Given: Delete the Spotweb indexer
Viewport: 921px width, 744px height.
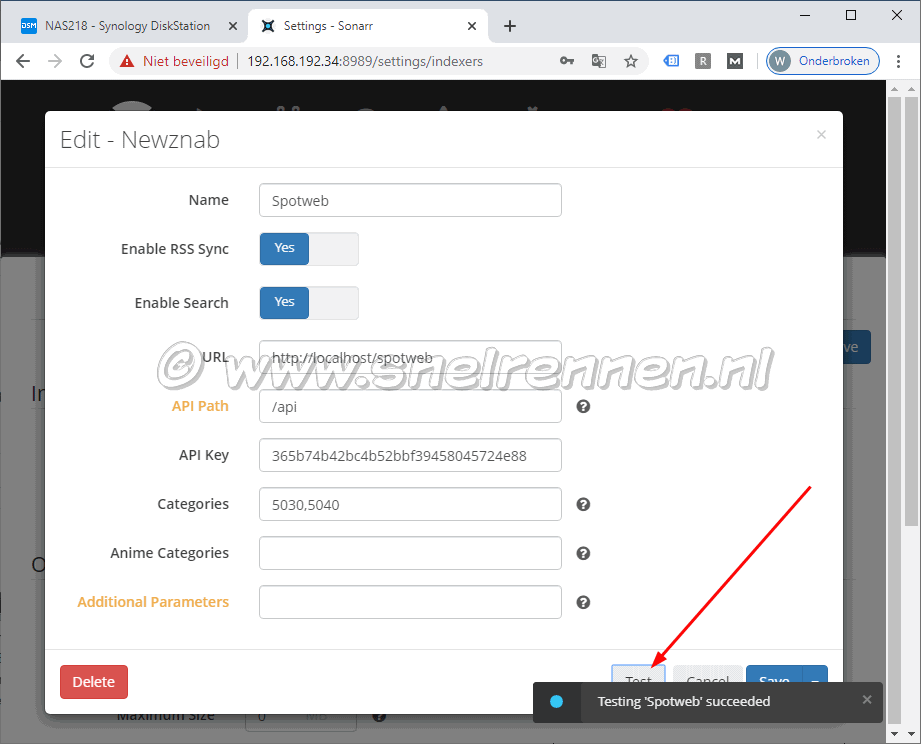Looking at the screenshot, I should coord(94,682).
